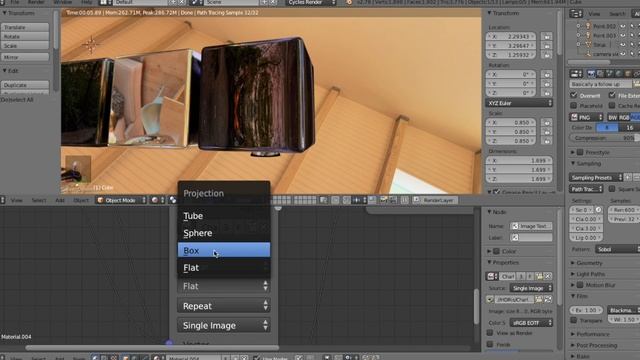
Task: Open the Repeat extension dropdown on node
Action: tap(224, 306)
